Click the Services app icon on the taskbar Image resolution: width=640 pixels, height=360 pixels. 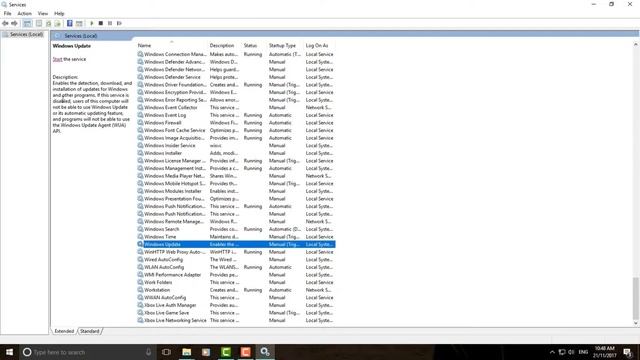point(265,352)
